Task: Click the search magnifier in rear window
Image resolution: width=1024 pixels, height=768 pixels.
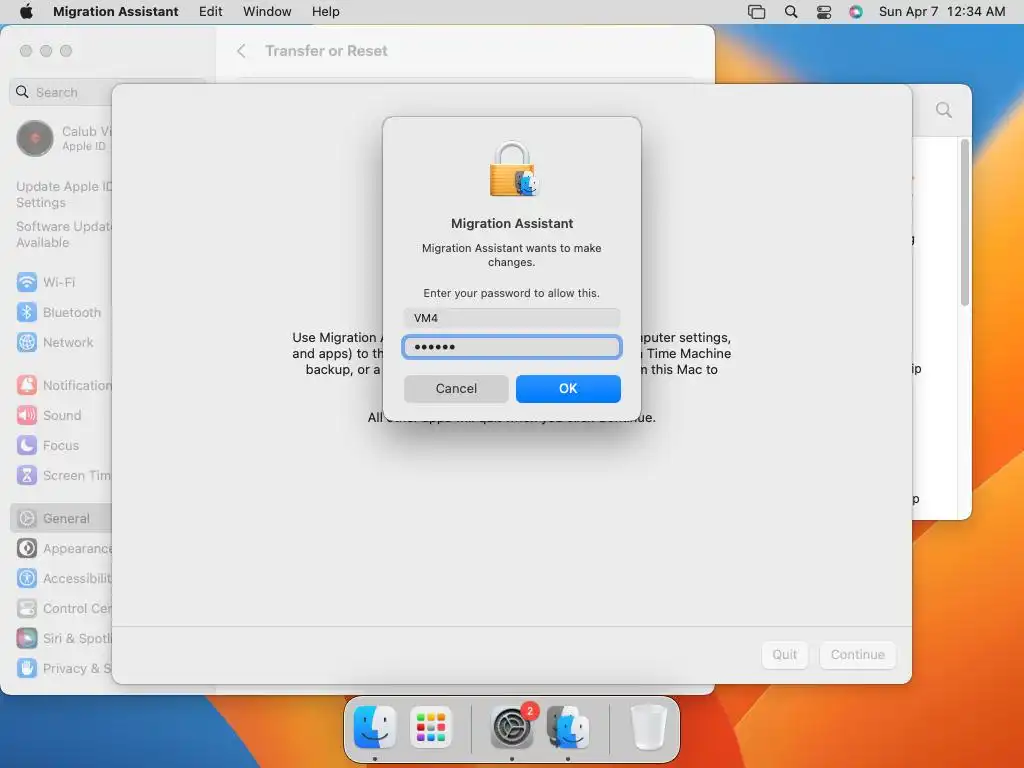Action: coord(944,110)
